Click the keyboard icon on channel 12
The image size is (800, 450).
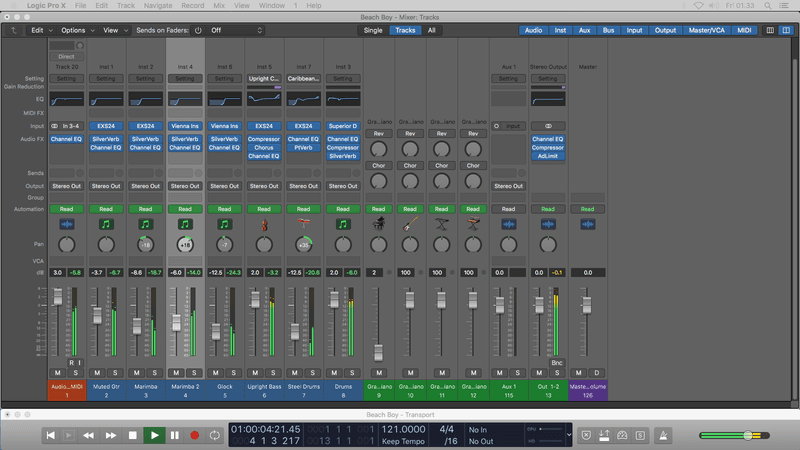[473, 224]
